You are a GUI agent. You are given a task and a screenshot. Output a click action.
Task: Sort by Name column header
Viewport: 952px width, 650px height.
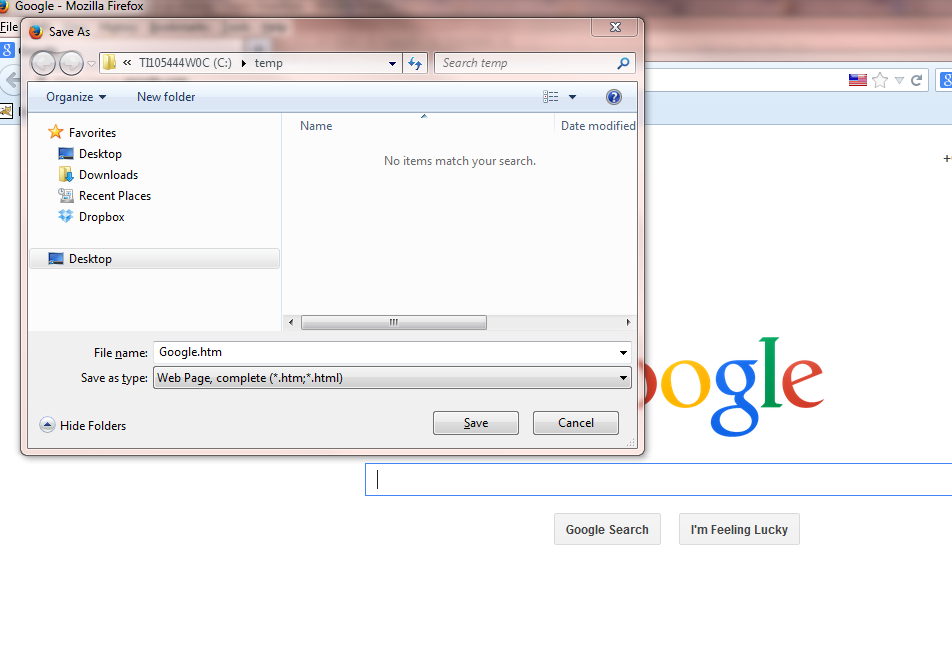pyautogui.click(x=316, y=126)
